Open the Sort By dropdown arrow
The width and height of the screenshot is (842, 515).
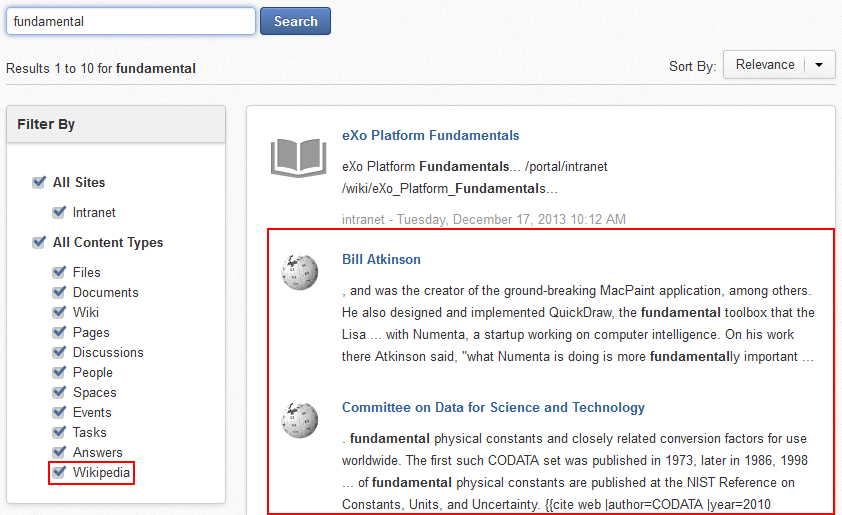[819, 65]
